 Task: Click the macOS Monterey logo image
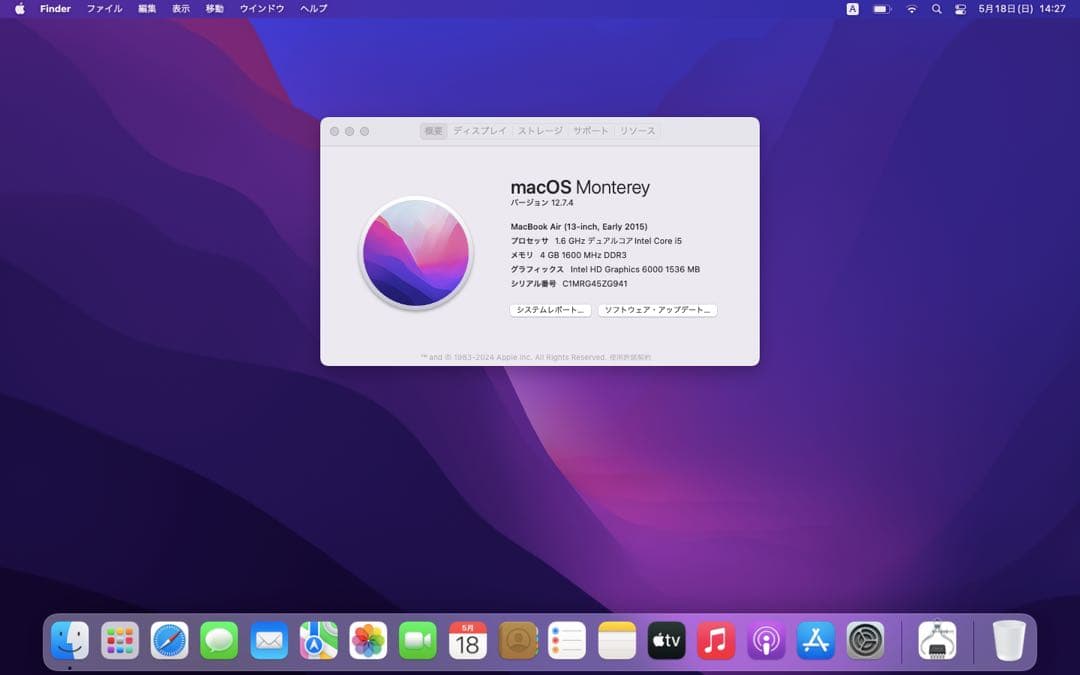[416, 253]
